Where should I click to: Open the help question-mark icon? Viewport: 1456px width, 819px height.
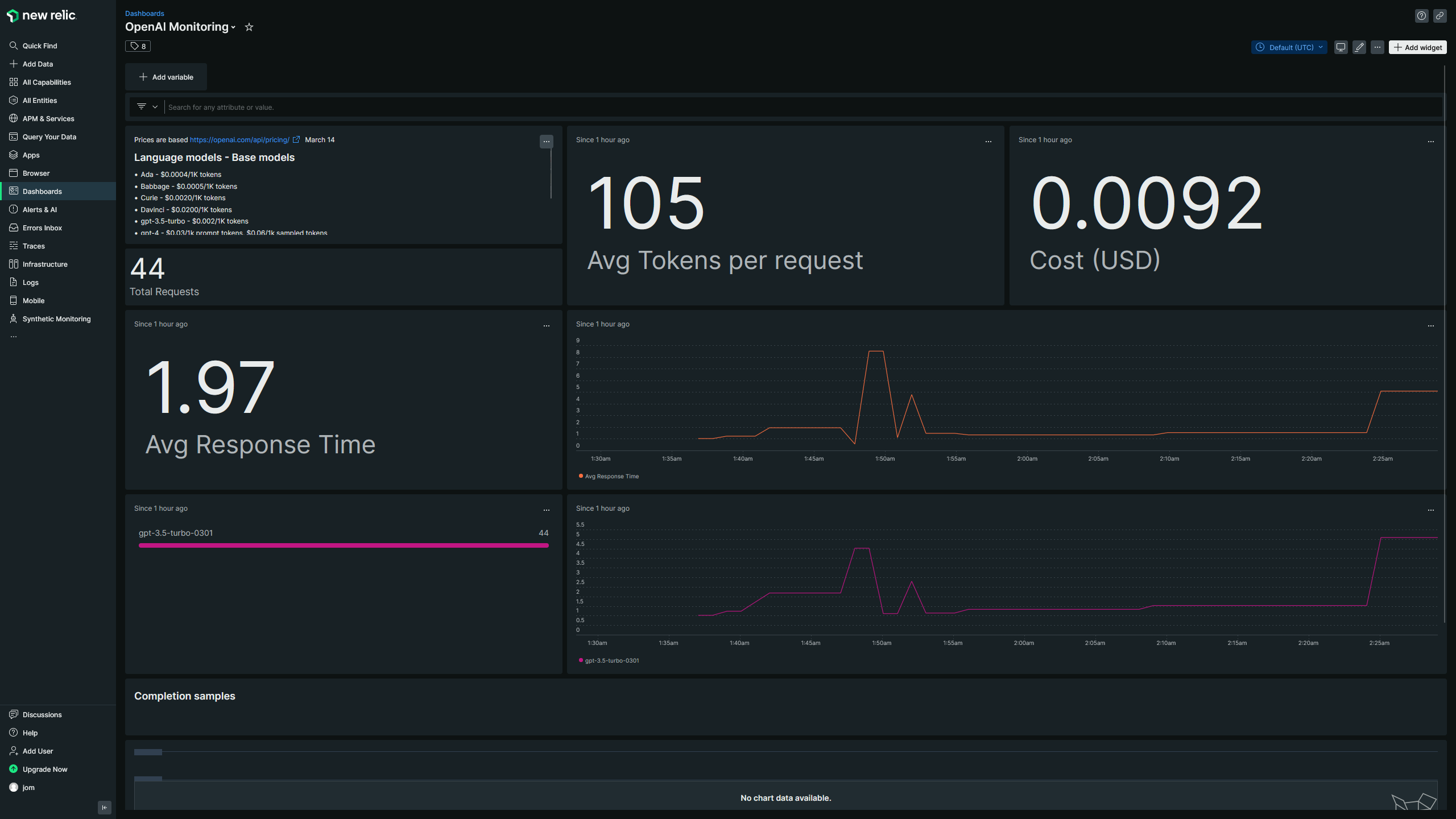click(x=1421, y=16)
